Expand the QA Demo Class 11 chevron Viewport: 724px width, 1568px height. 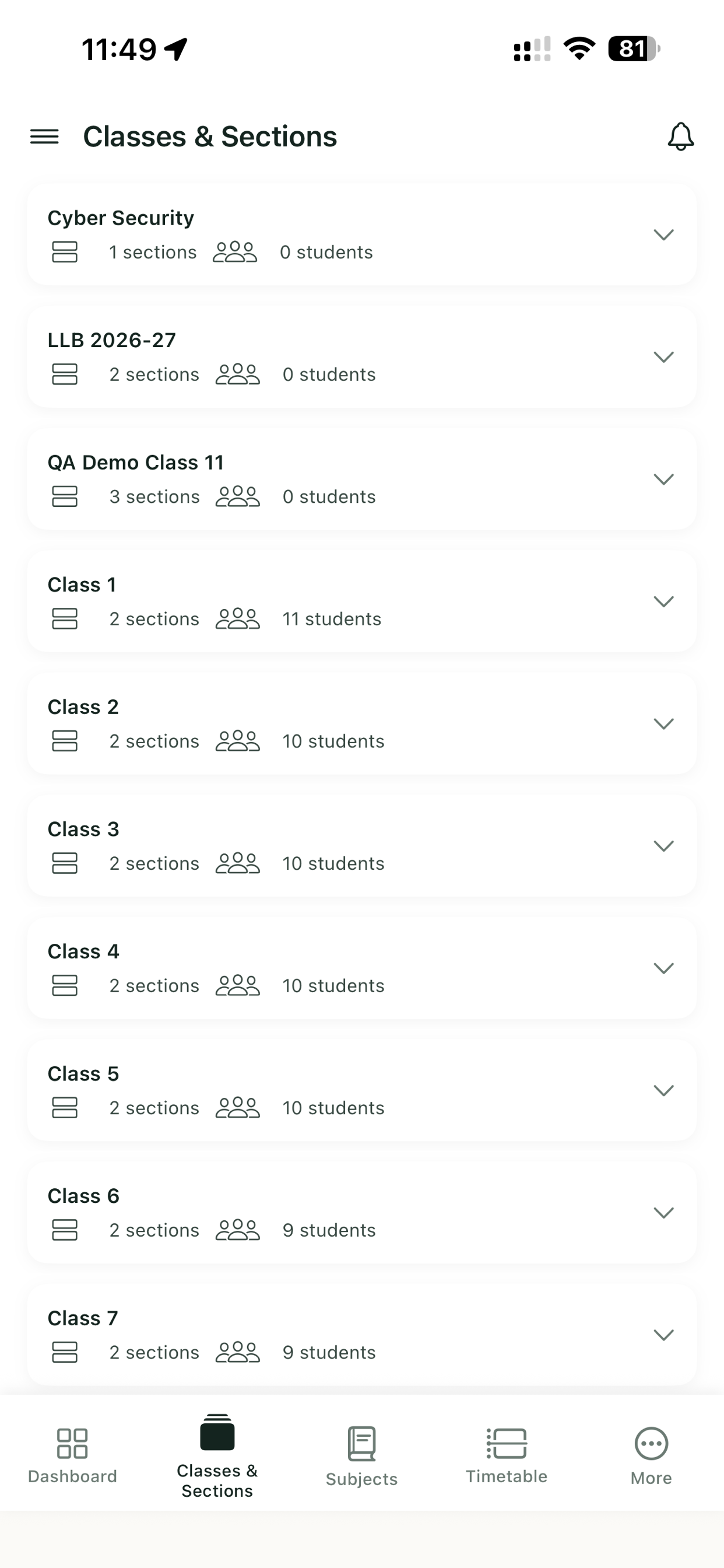pos(663,479)
